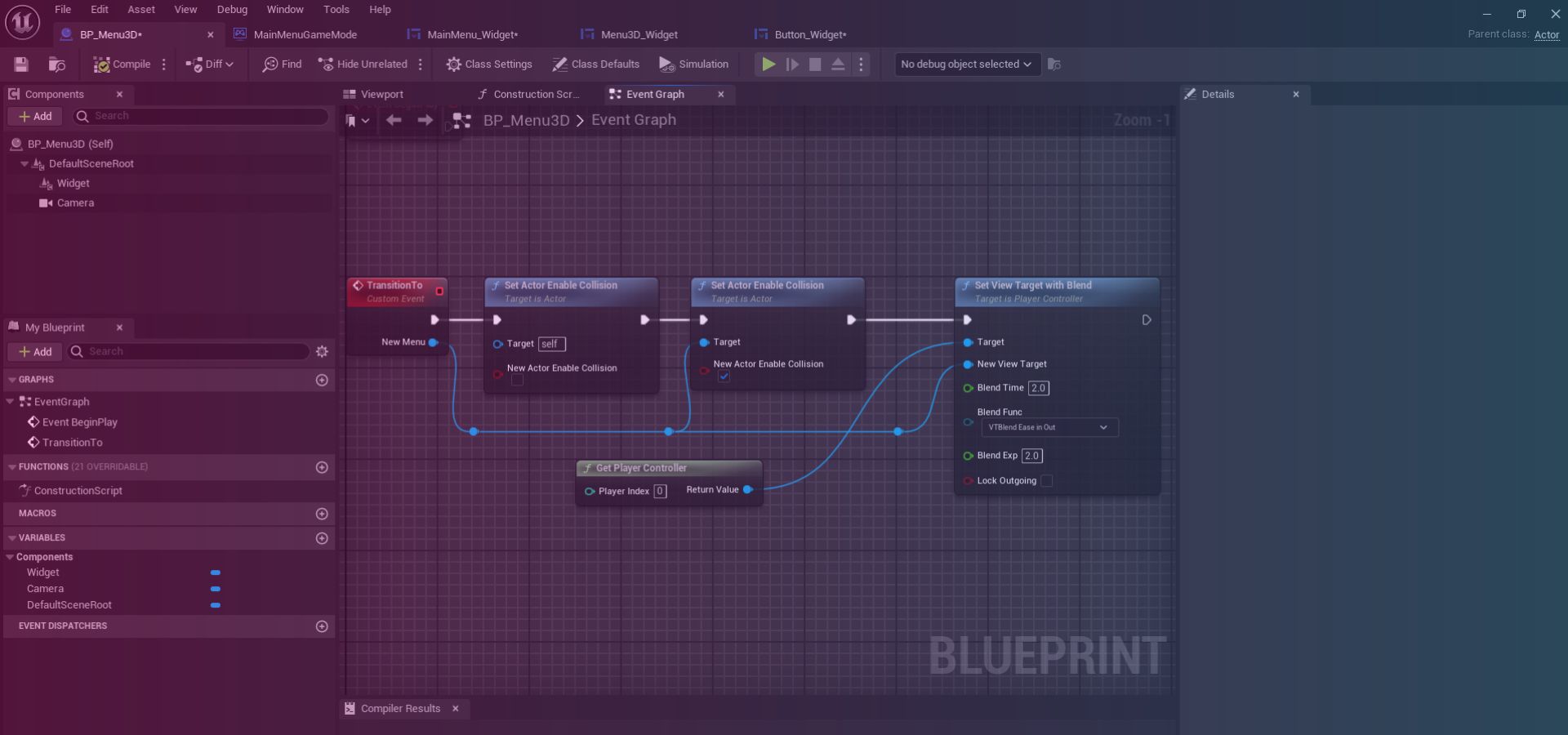Toggle Lock Outgoing checkbox
The image size is (1568, 735).
[1047, 481]
